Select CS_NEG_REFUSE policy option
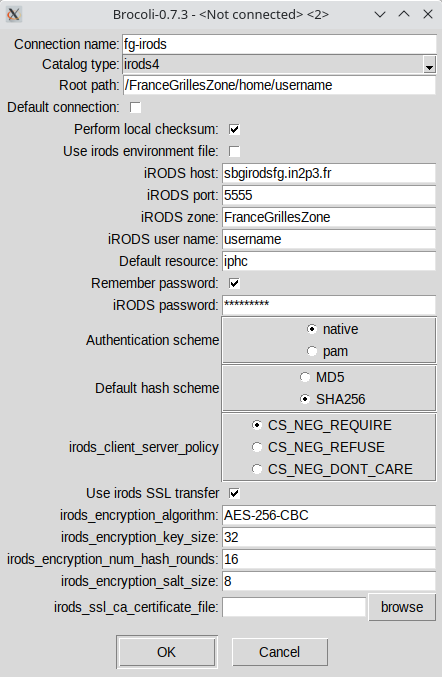The height and width of the screenshot is (677, 442). pyautogui.click(x=257, y=447)
